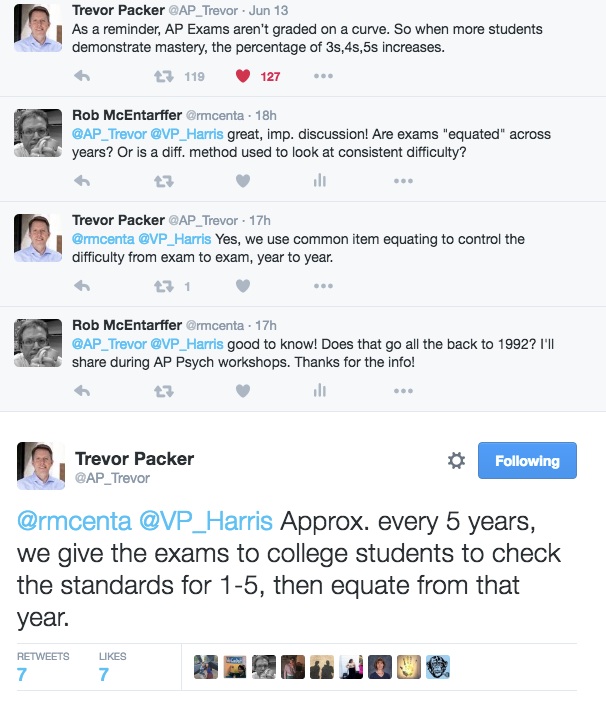Open the monkey avatar in likers row

(x=438, y=667)
